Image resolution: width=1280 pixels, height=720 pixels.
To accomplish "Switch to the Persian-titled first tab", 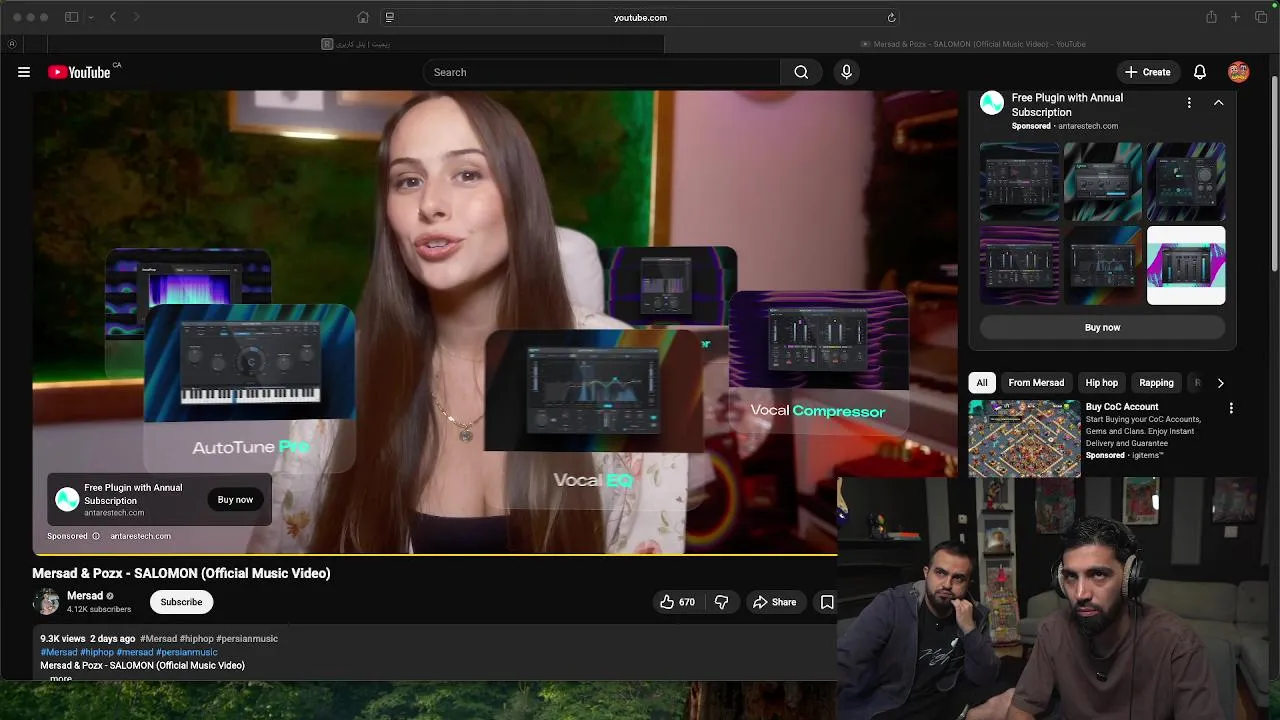I will (356, 44).
